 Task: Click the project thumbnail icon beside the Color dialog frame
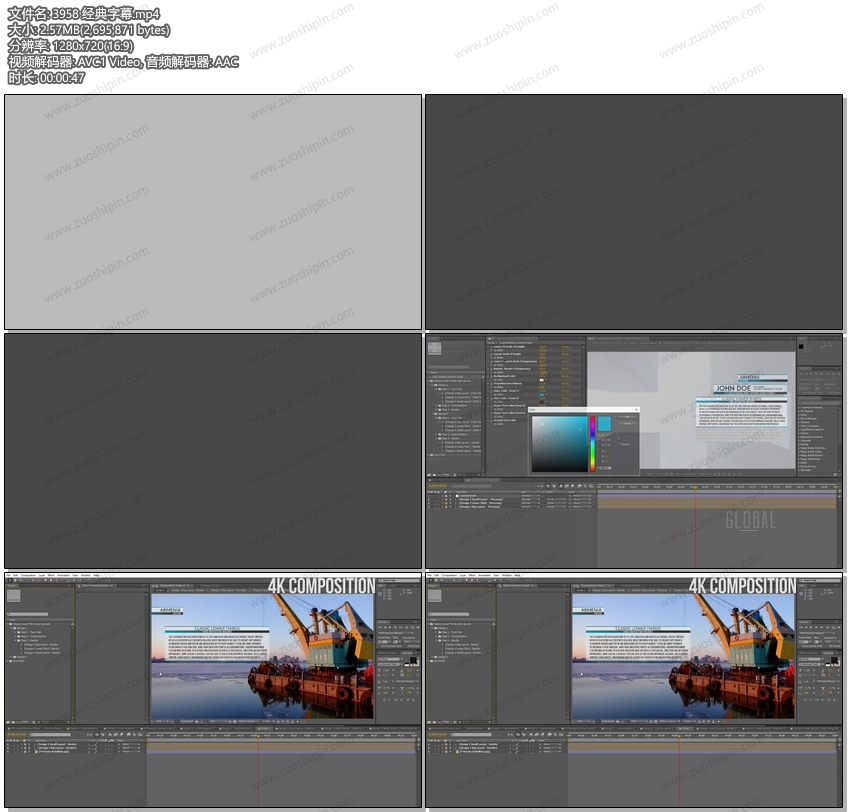click(436, 348)
